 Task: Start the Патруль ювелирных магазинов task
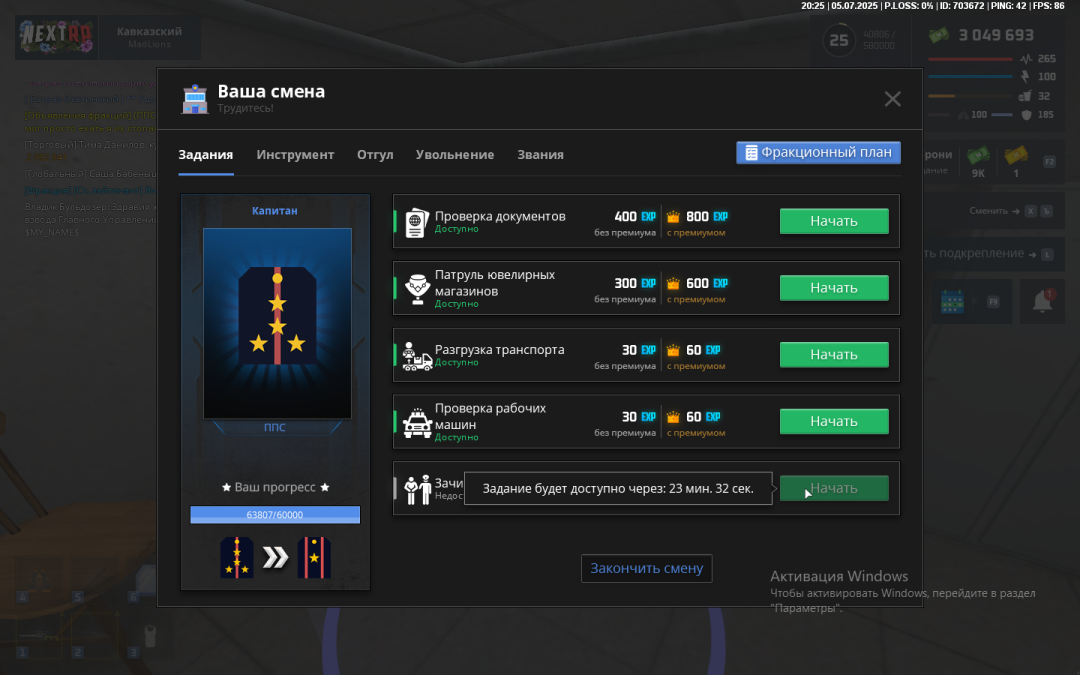834,288
